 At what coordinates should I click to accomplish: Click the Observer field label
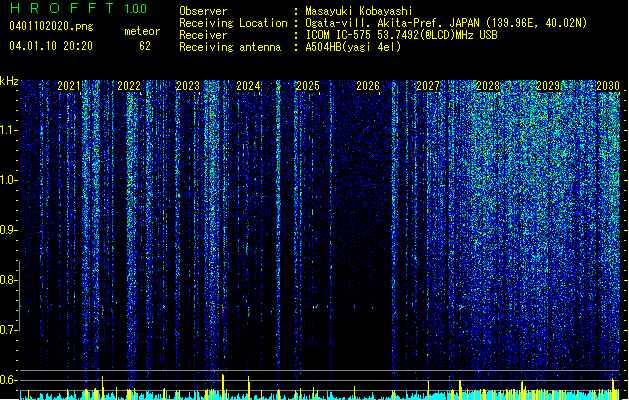point(203,11)
